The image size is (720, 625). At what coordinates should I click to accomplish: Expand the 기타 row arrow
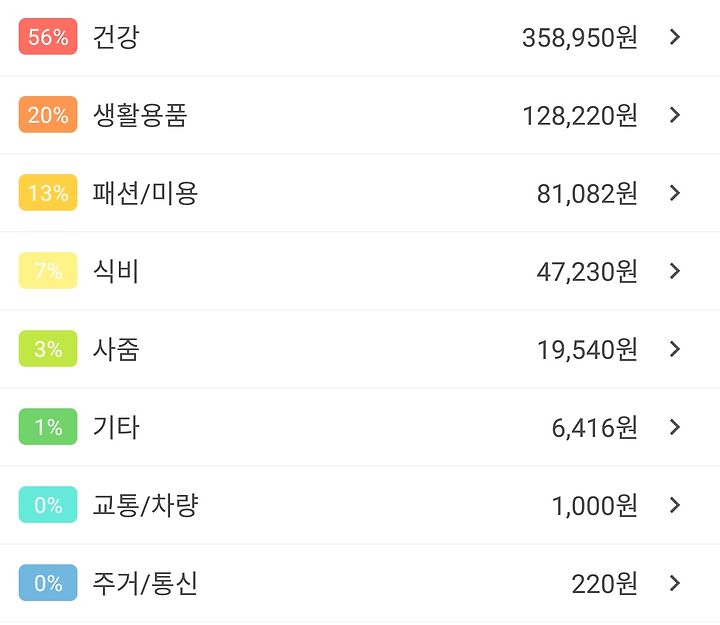675,427
